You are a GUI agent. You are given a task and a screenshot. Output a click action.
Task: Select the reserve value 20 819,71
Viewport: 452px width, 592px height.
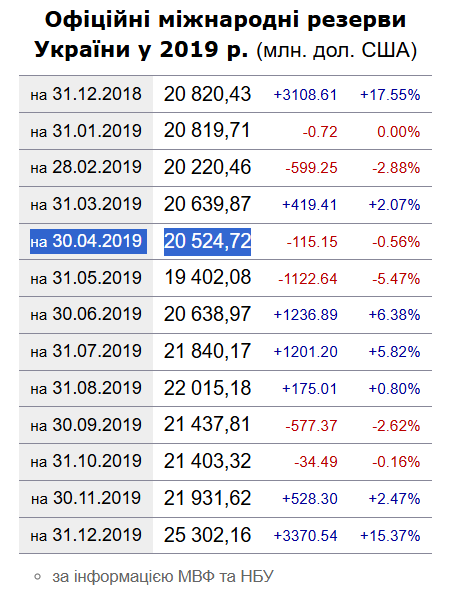[x=207, y=131]
